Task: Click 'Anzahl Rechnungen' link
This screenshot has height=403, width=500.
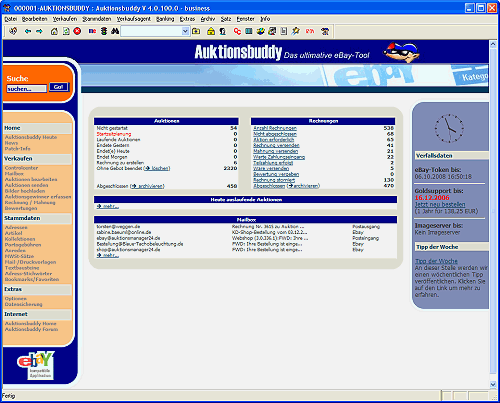Action: pyautogui.click(x=275, y=128)
